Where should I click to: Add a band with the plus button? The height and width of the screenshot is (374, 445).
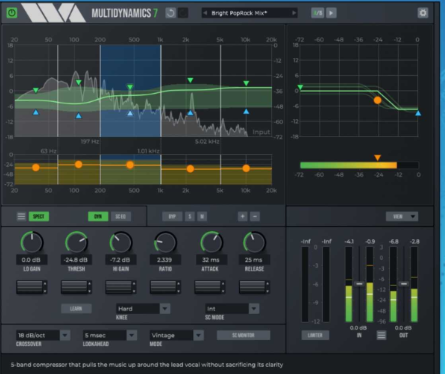pos(243,216)
